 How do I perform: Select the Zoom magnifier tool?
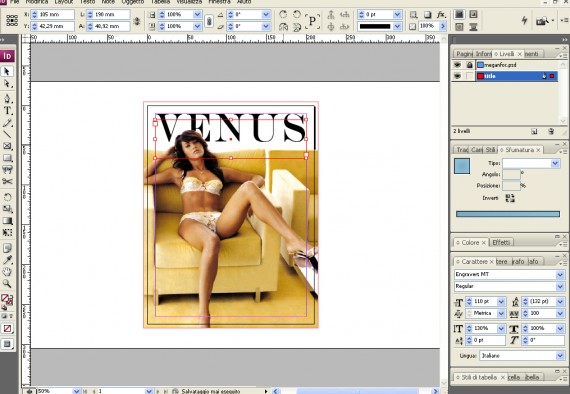(7, 284)
